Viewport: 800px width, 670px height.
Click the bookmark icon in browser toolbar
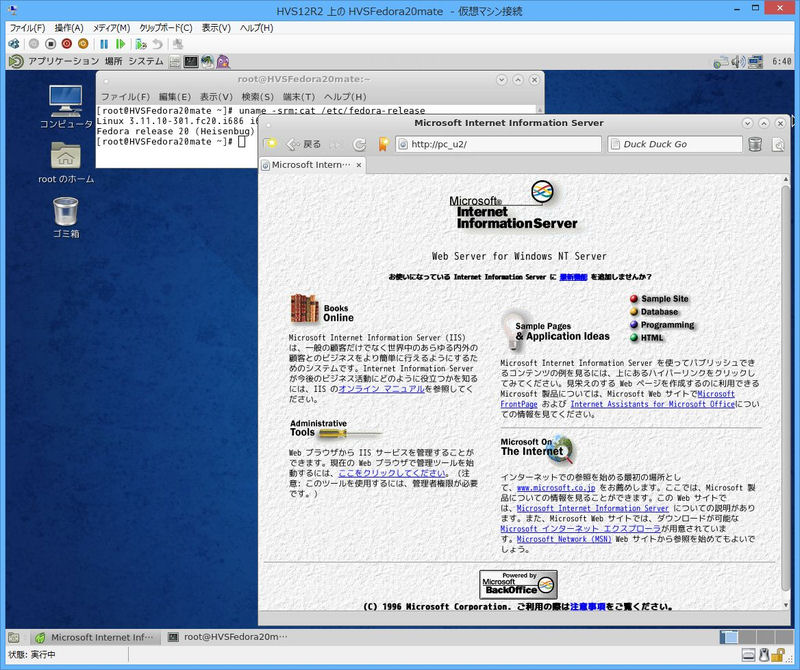(383, 144)
